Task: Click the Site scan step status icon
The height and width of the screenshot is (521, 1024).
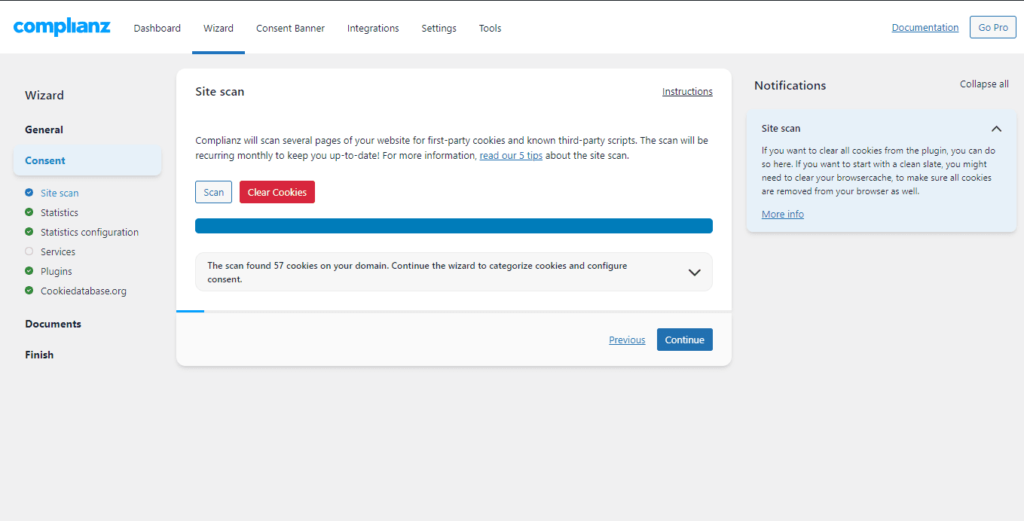Action: (x=29, y=193)
